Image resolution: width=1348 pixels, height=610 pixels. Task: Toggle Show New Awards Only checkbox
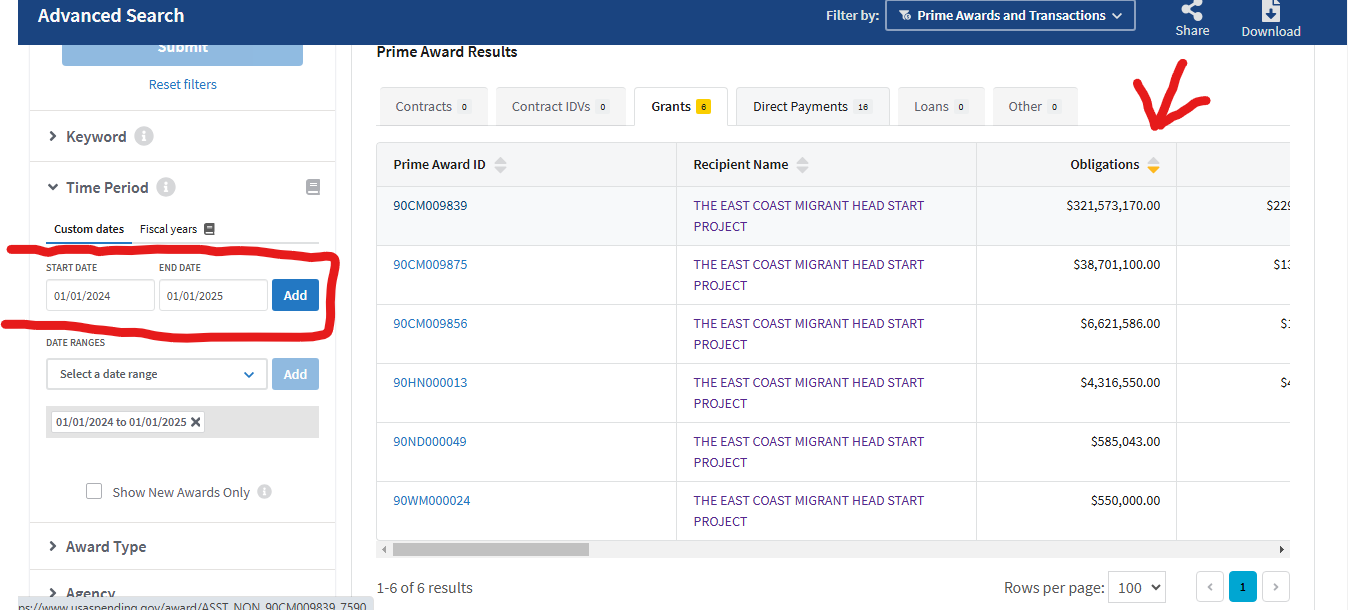tap(94, 491)
